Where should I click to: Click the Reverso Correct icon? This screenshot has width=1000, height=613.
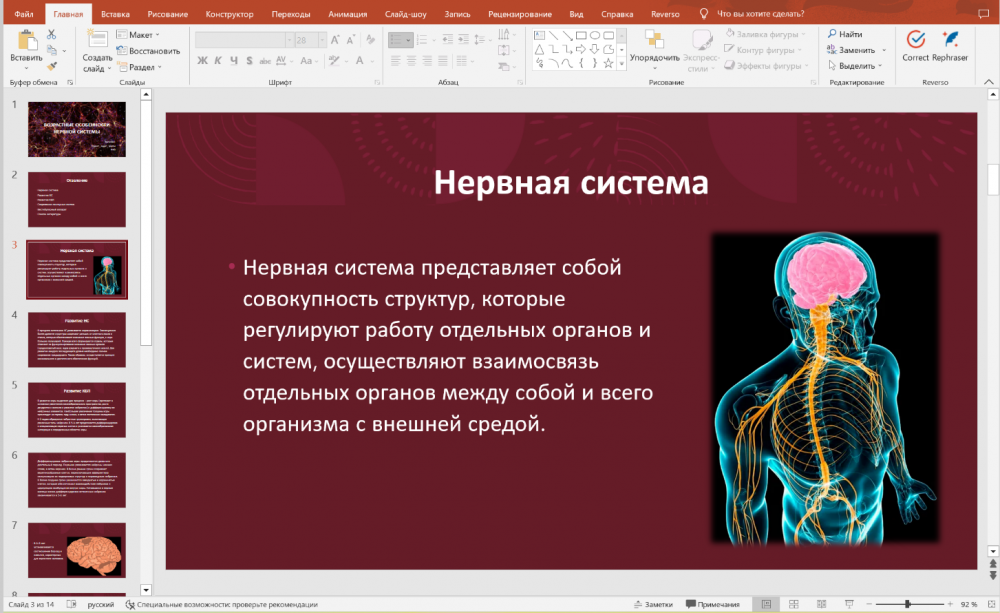[915, 39]
